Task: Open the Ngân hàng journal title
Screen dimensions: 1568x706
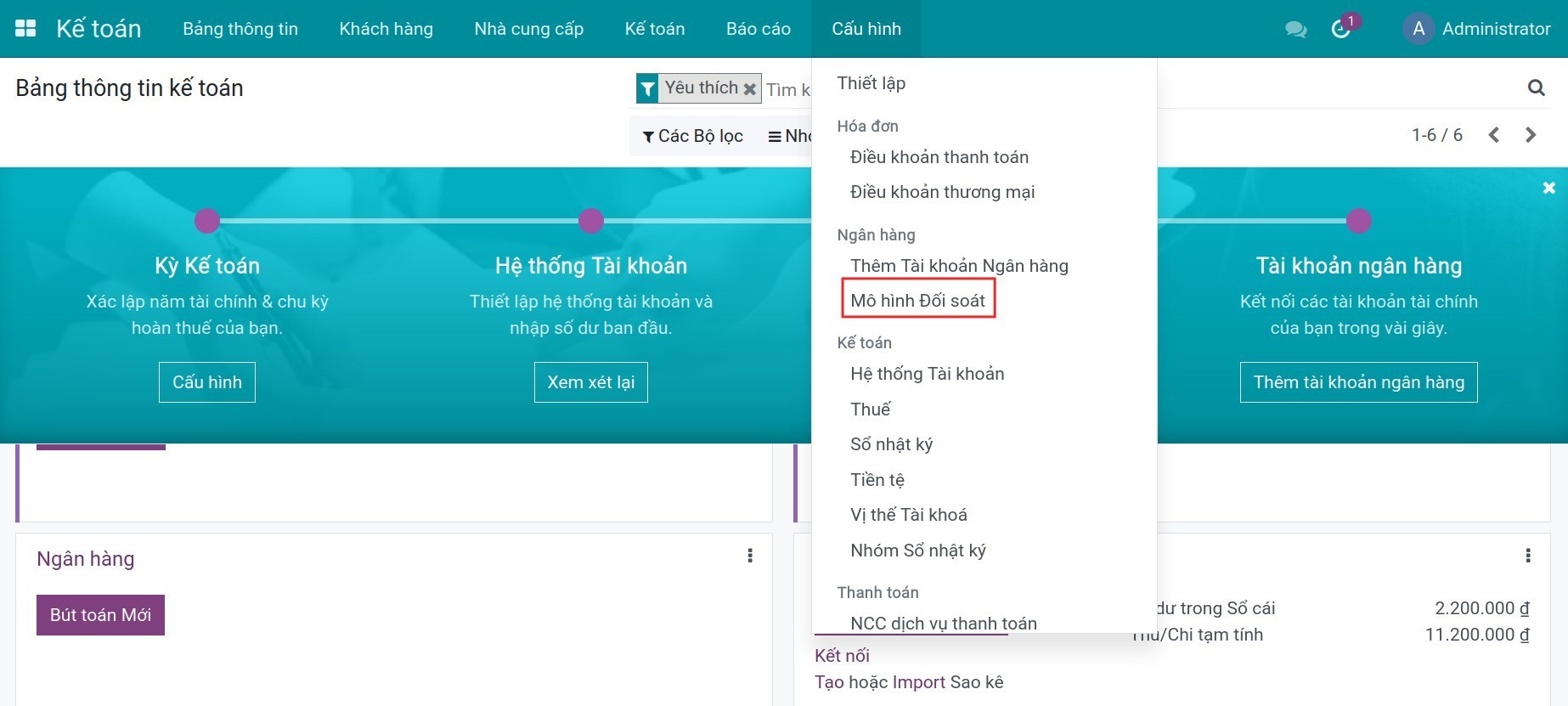Action: pos(86,559)
